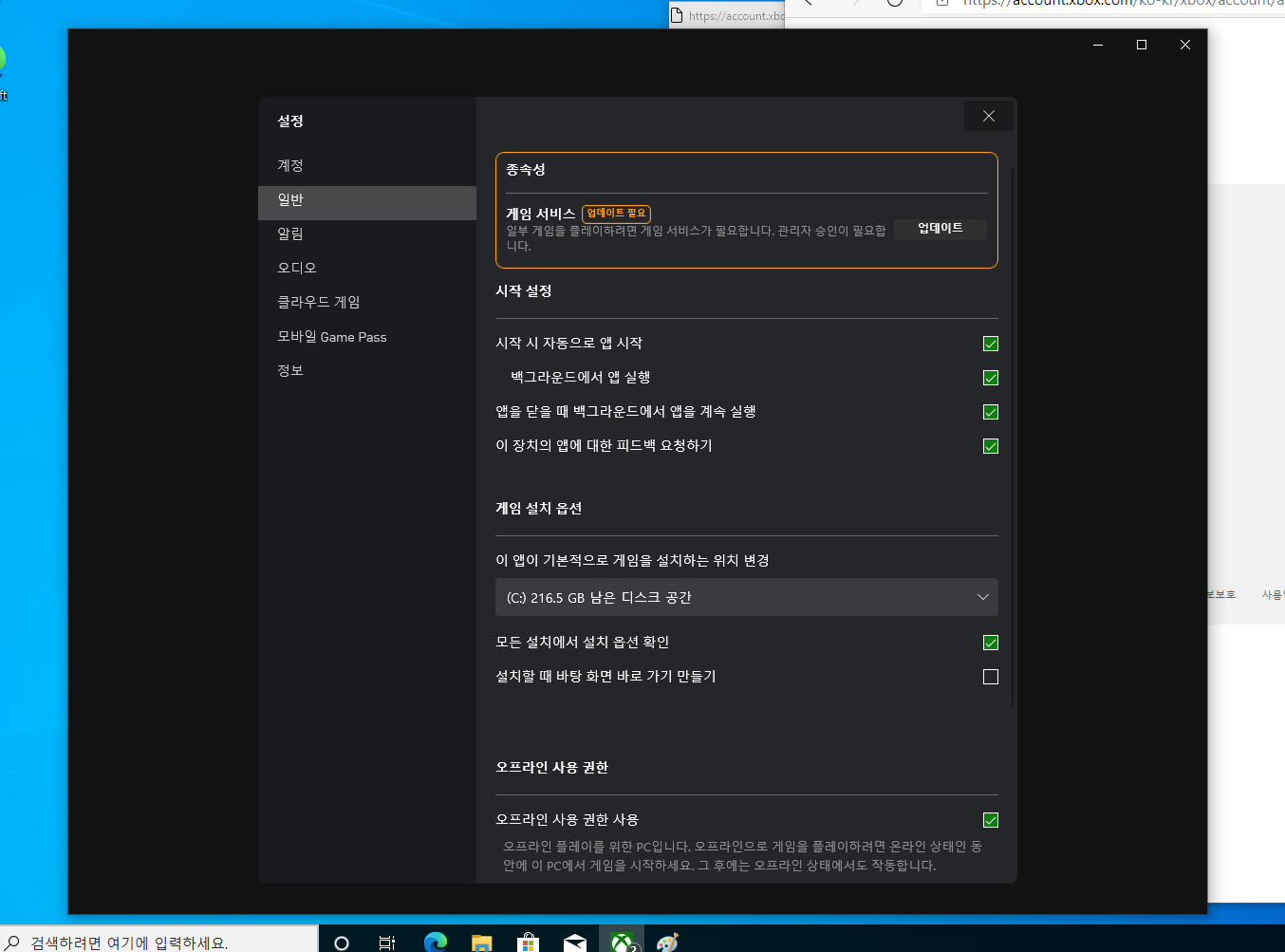Click the browser back arrow behind the app

(809, 3)
